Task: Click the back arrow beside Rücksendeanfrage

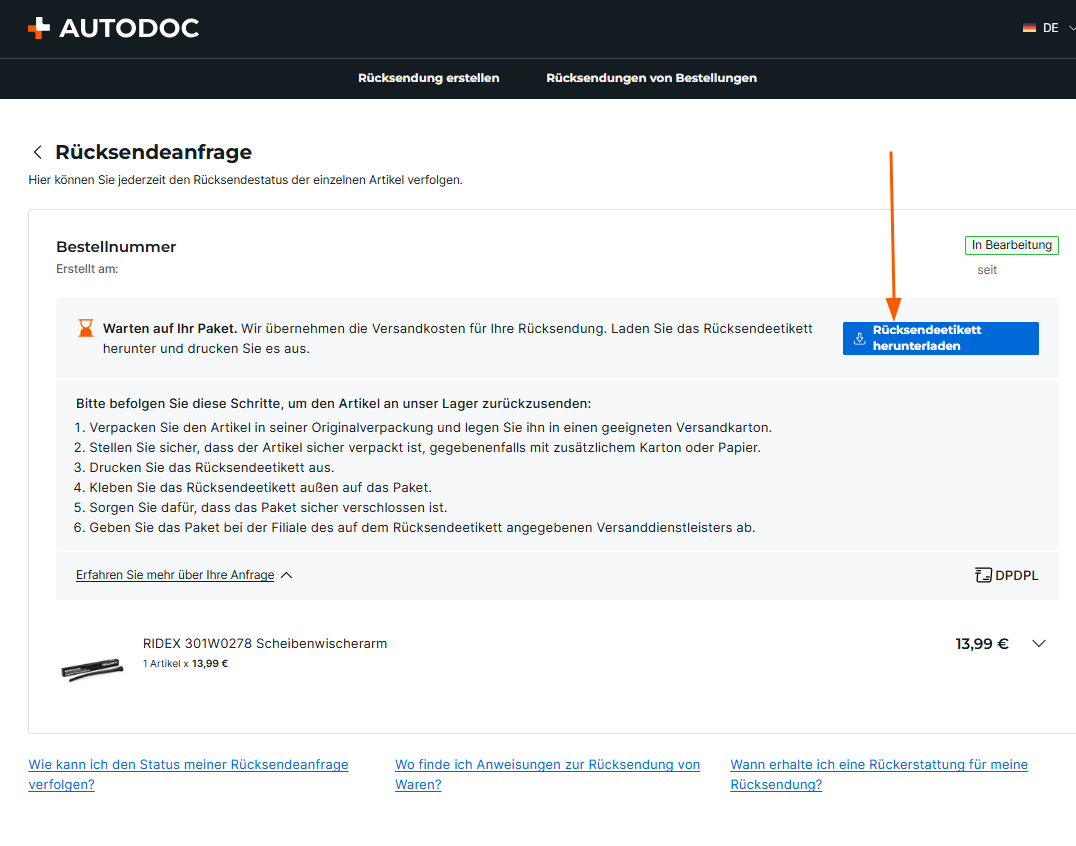Action: (x=38, y=152)
